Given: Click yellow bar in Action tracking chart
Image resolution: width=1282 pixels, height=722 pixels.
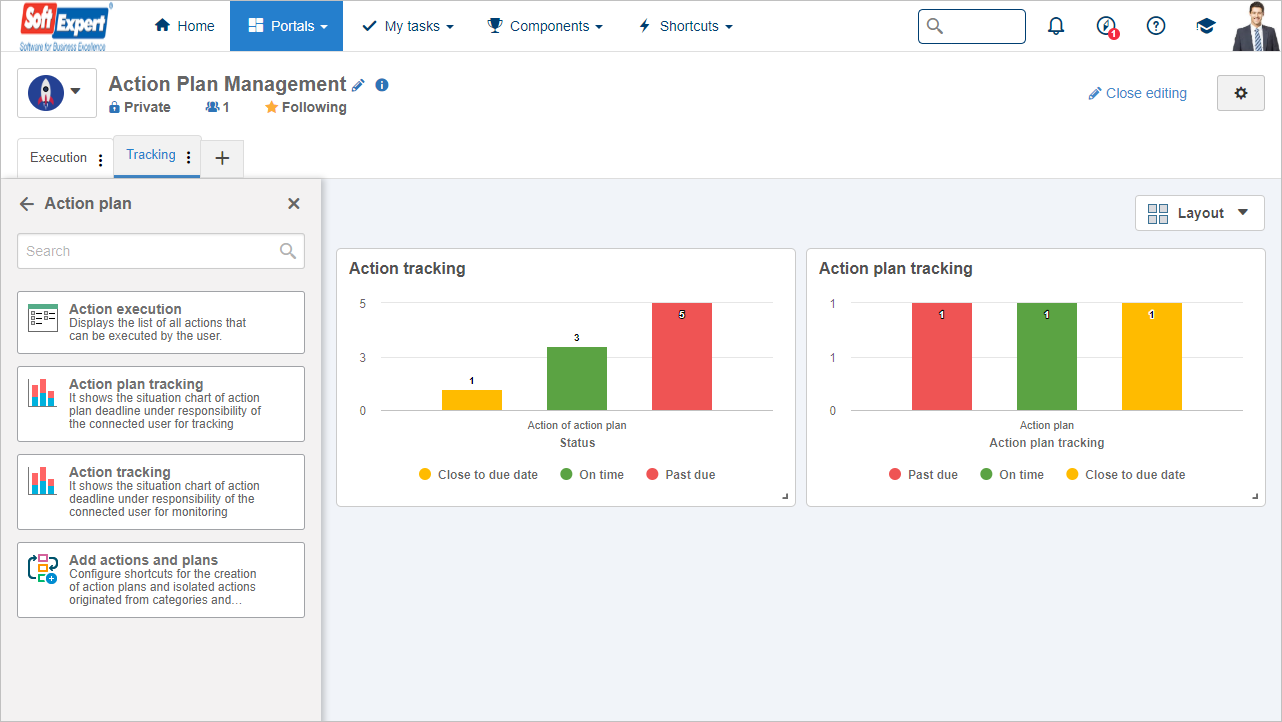Looking at the screenshot, I should [472, 400].
